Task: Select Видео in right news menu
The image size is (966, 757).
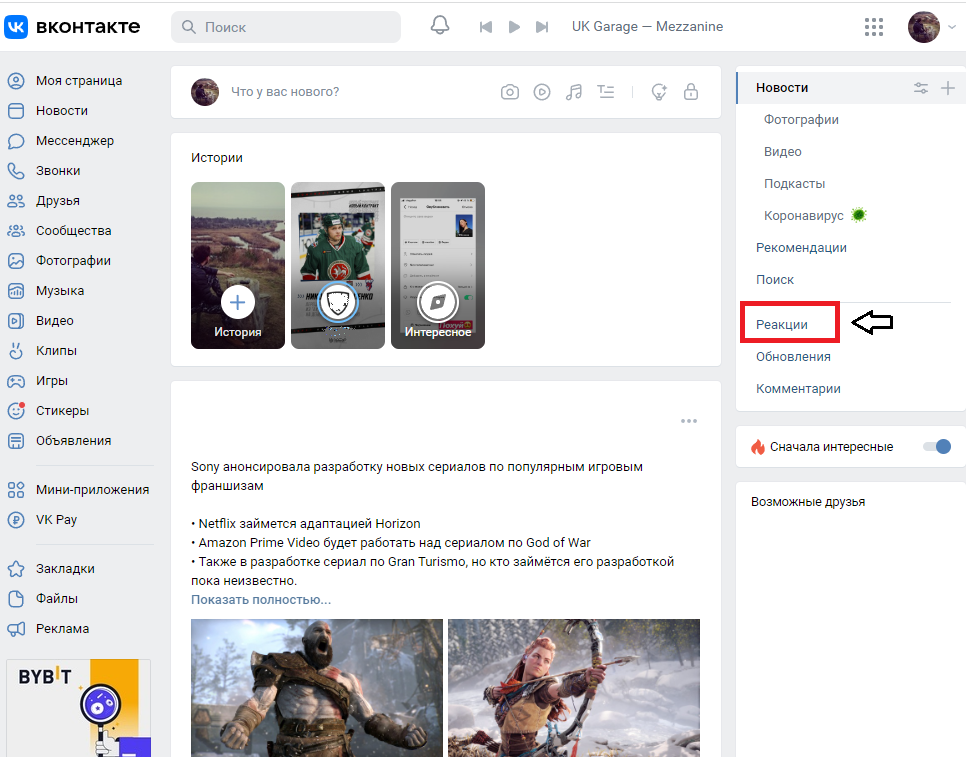Action: pyautogui.click(x=782, y=152)
